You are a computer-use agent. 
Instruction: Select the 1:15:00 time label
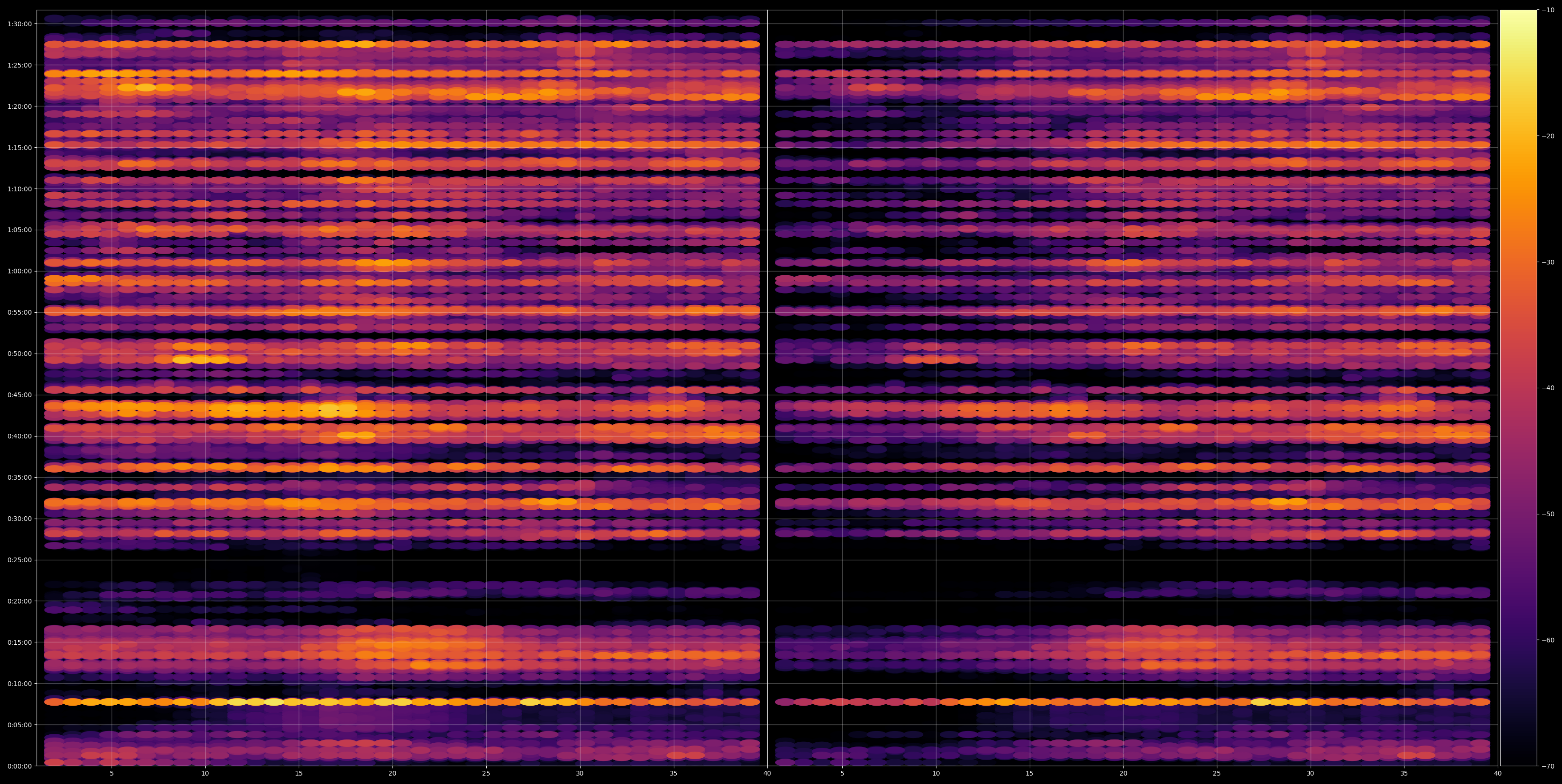19,147
